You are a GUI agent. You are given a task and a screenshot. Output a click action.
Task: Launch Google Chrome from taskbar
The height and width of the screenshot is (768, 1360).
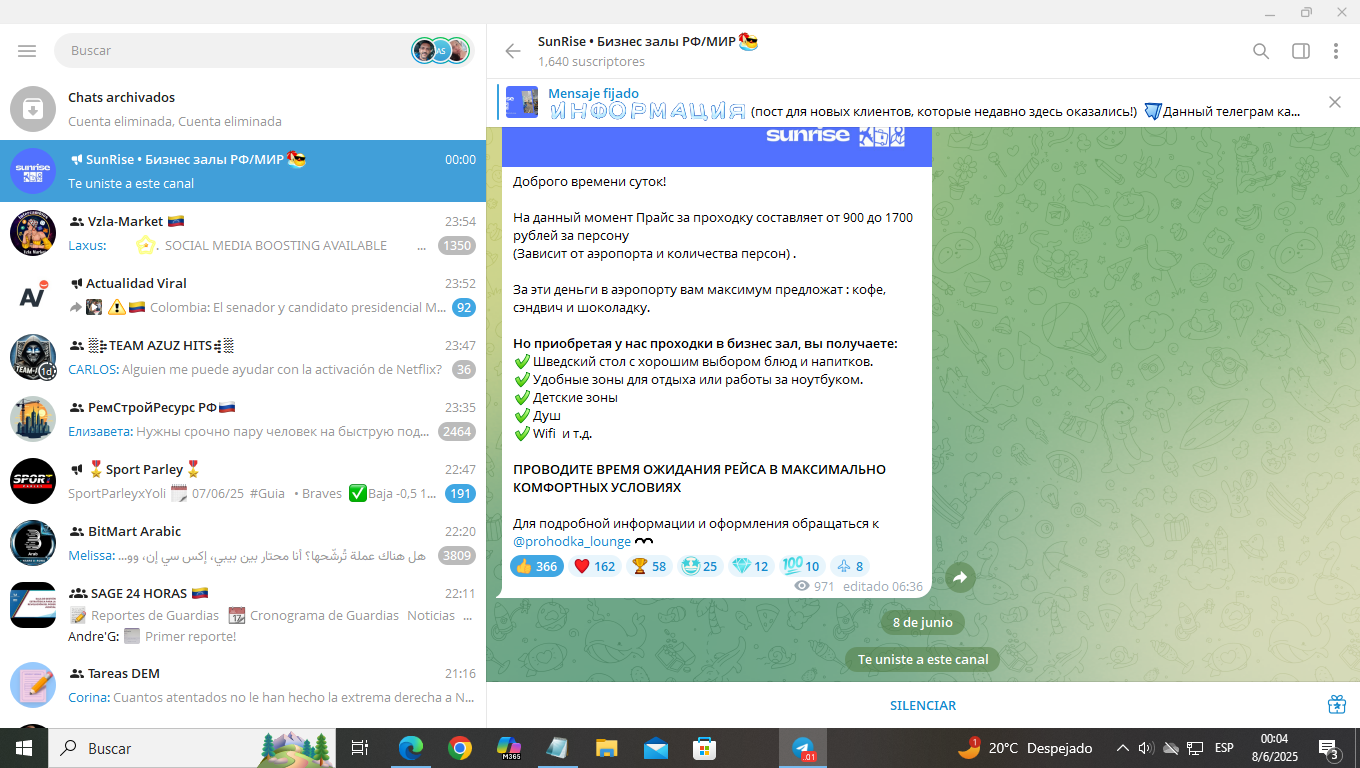coord(460,748)
